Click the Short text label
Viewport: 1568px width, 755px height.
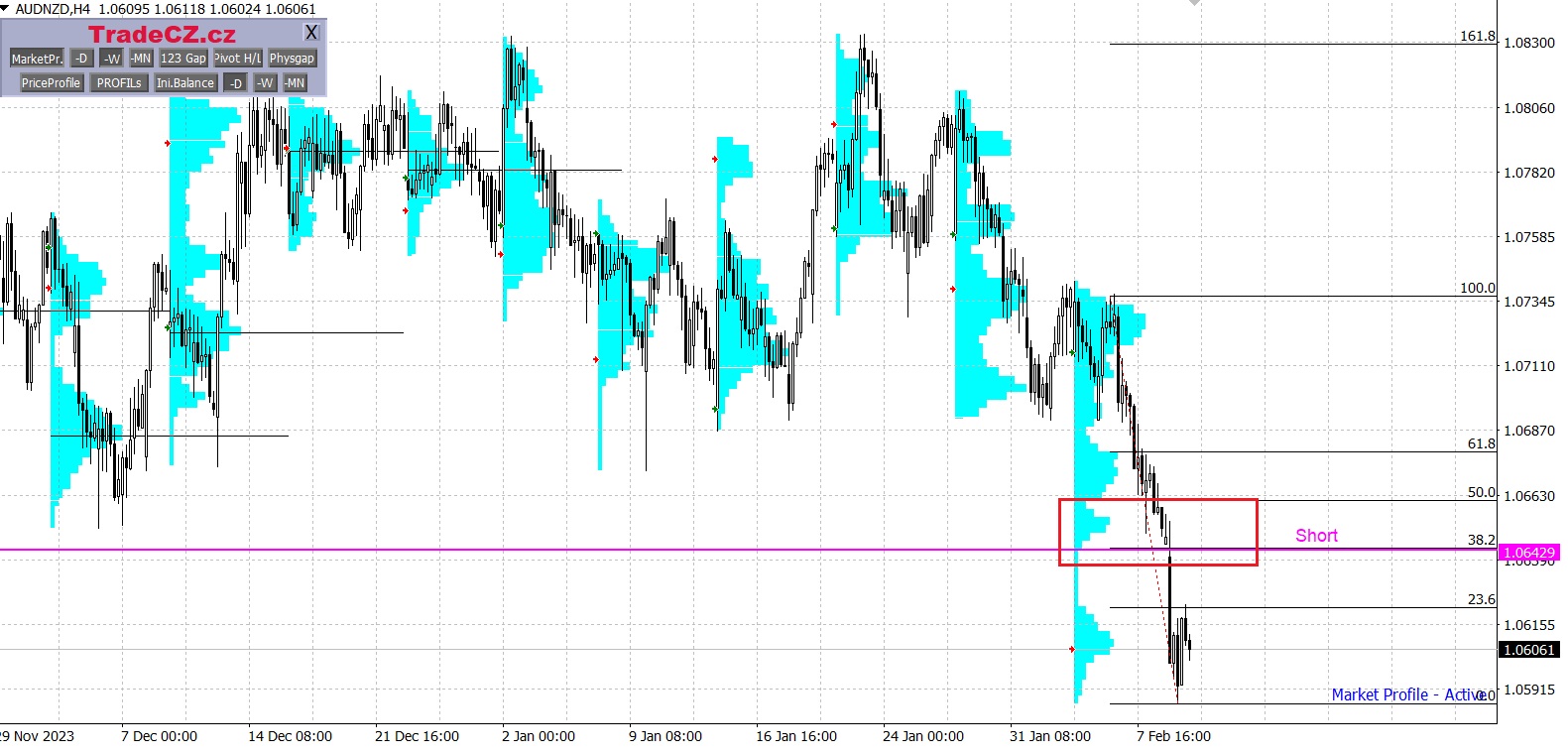(1316, 536)
